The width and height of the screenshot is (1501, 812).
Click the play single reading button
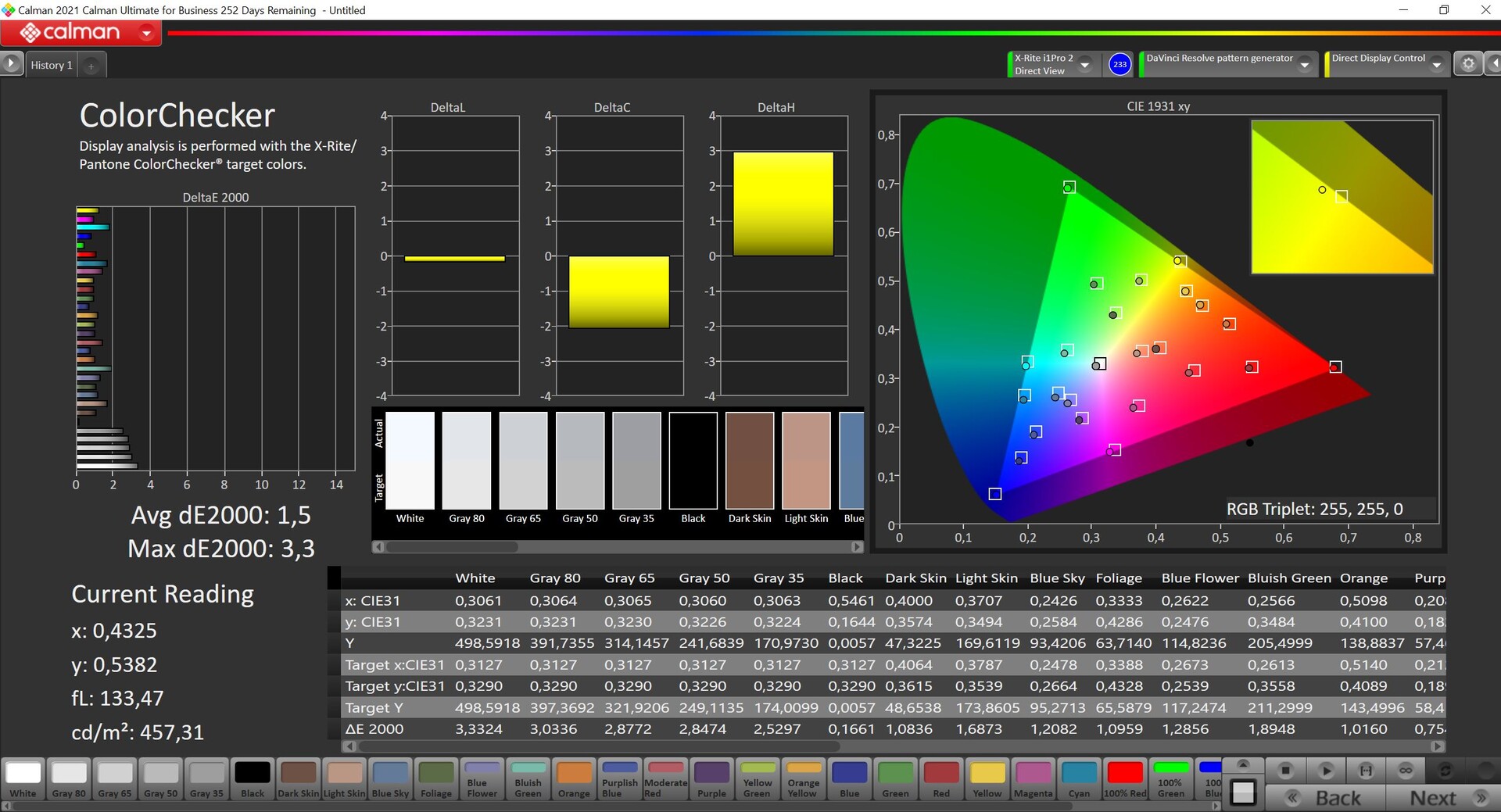tap(1326, 771)
